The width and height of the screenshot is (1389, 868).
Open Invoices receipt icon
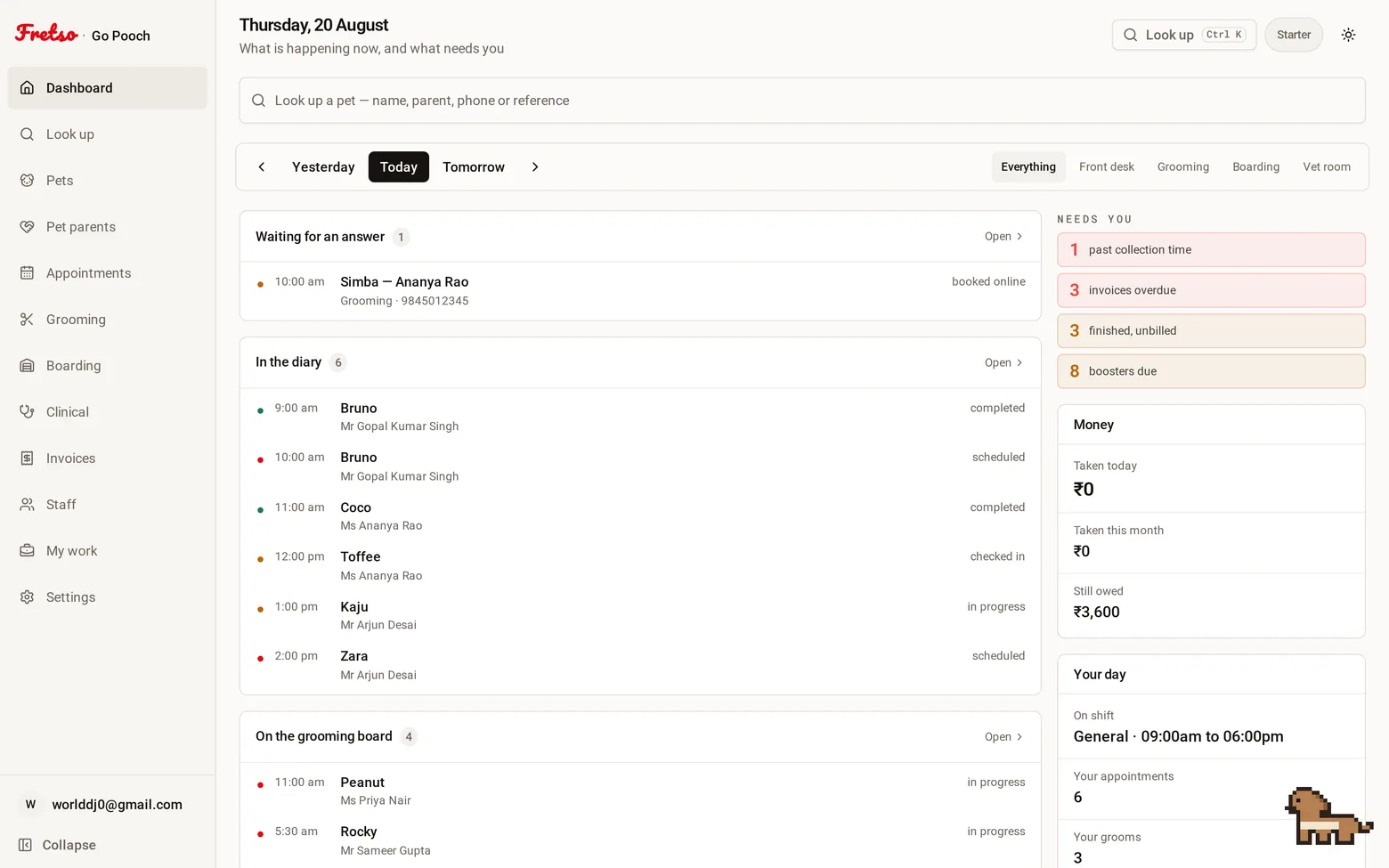(28, 458)
